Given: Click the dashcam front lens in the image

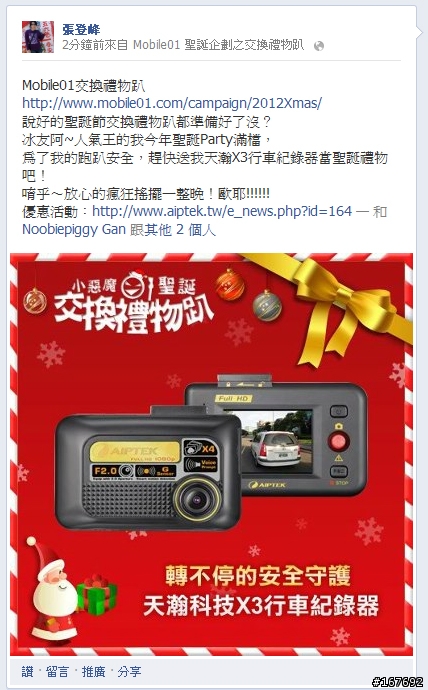Looking at the screenshot, I should [197, 499].
